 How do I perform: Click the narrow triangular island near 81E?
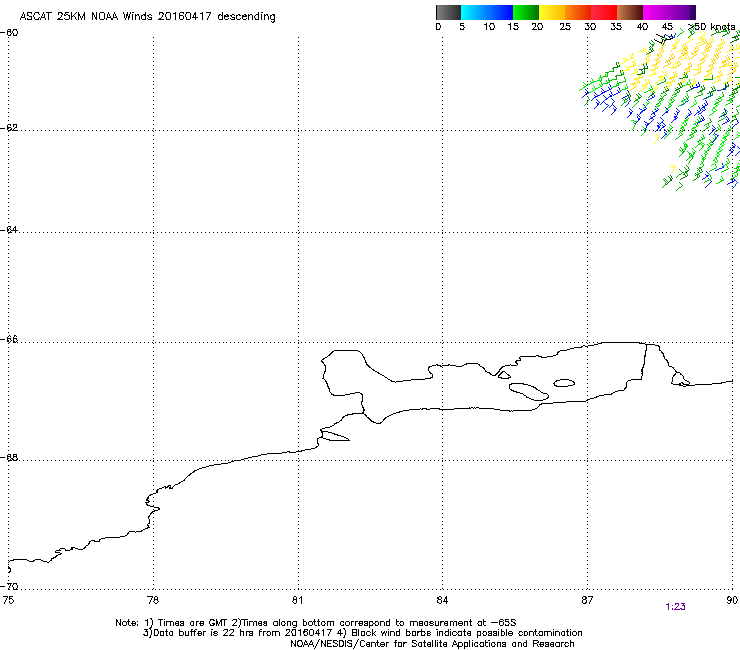[x=335, y=436]
